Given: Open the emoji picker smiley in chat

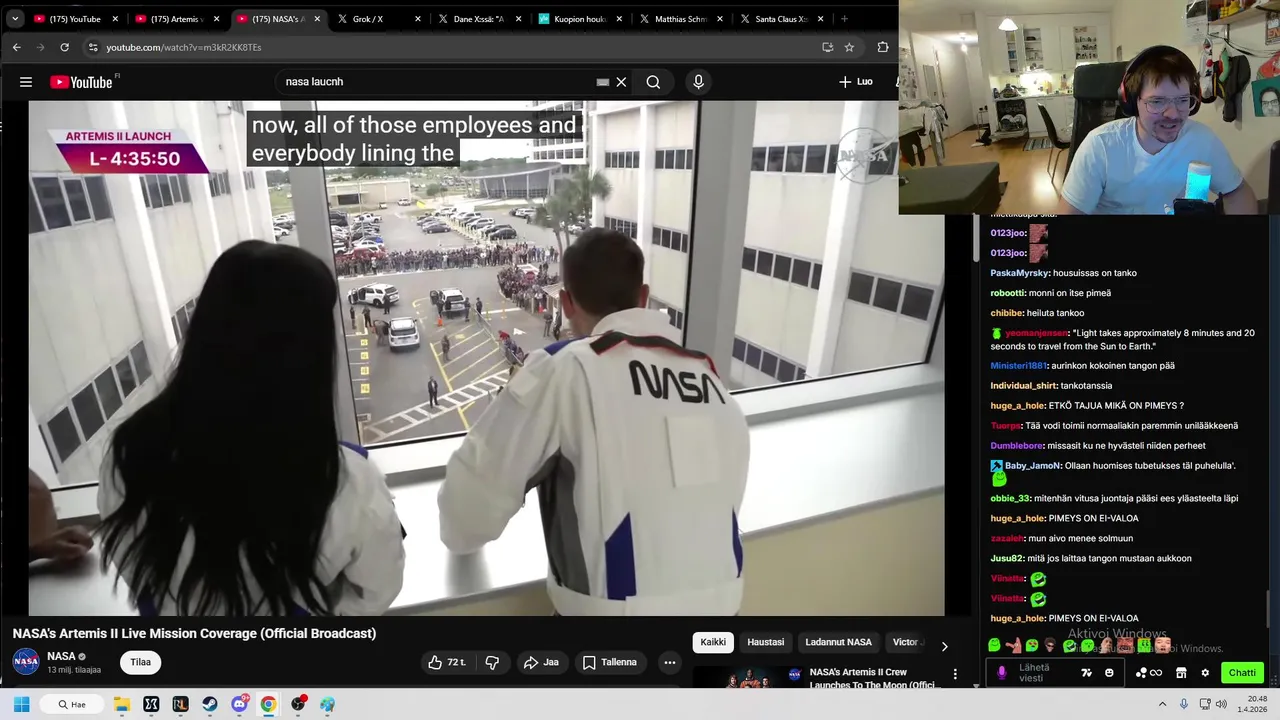Looking at the screenshot, I should [1109, 673].
